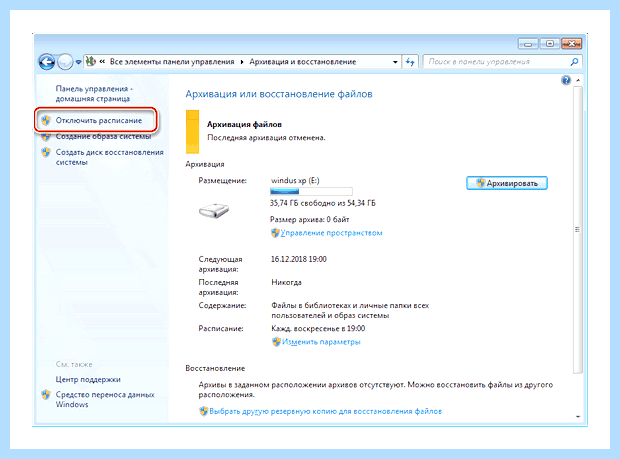The height and width of the screenshot is (459, 620).
Task: Expand breadcrumb arrow after 'Все элементы панели управления'
Action: point(242,62)
